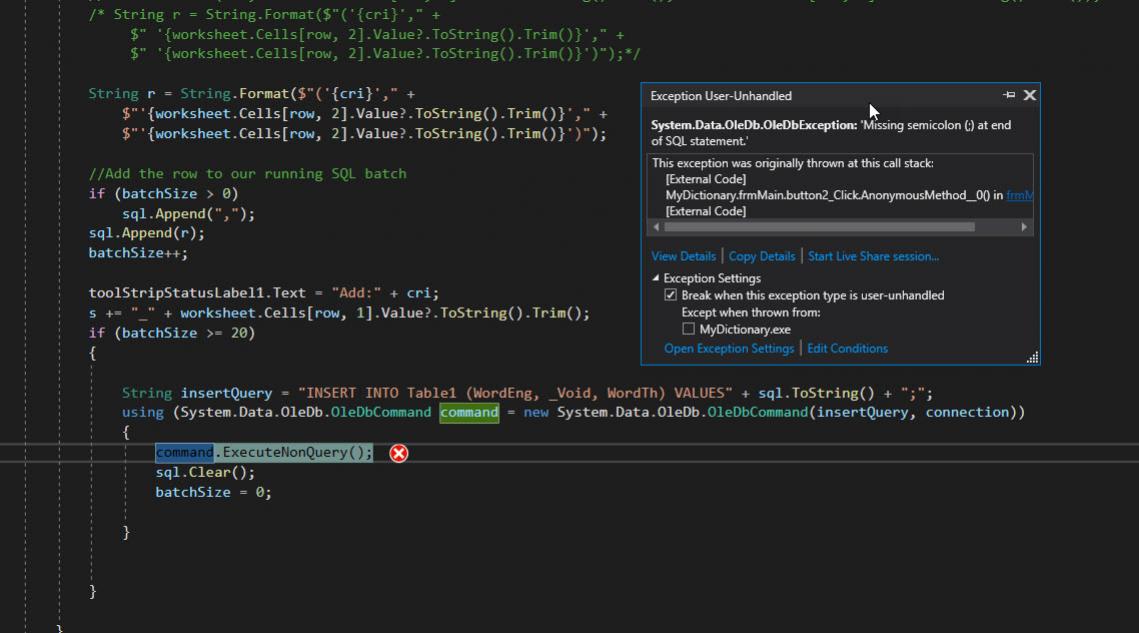Collapse the Exception Settings section
1139x633 pixels.
tap(656, 278)
